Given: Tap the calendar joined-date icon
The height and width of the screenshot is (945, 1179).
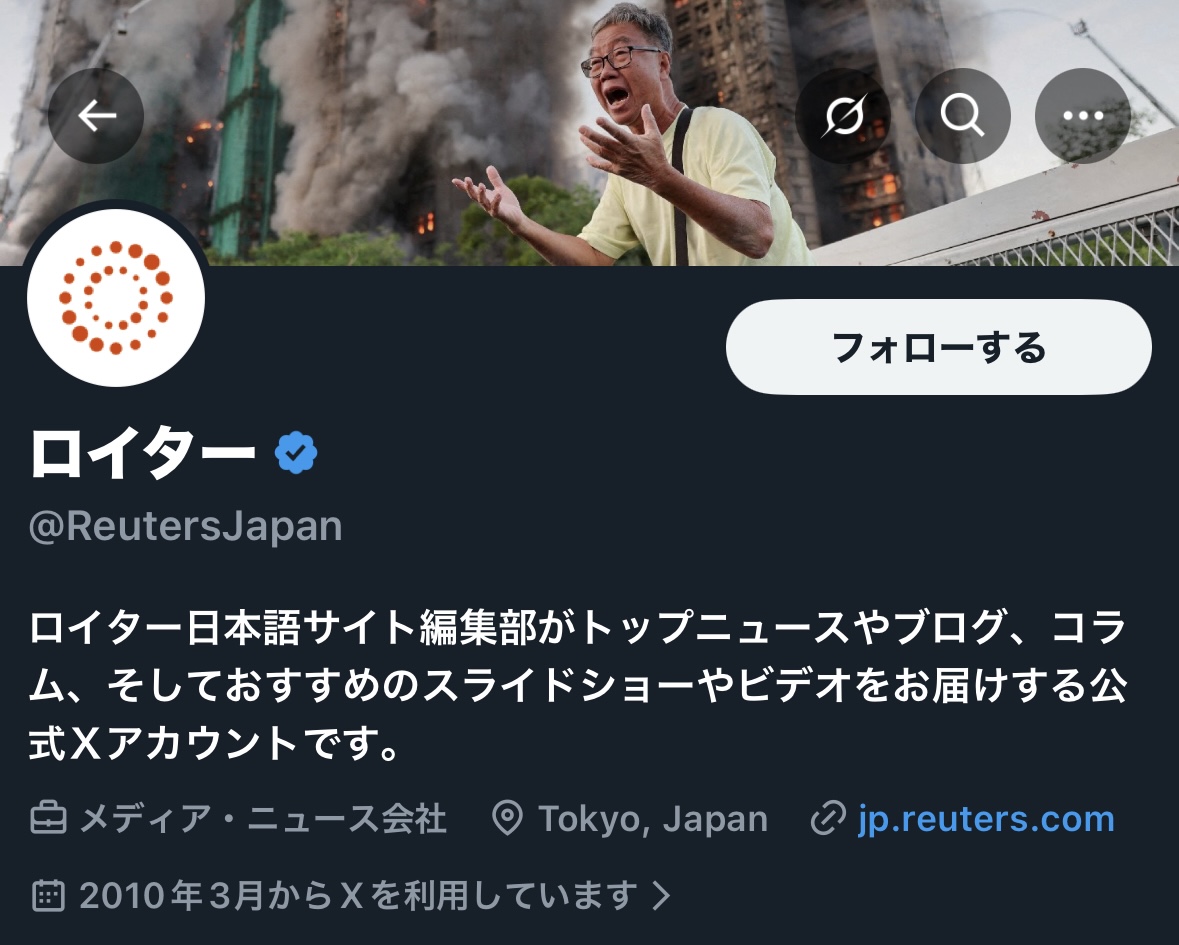Looking at the screenshot, I should click(49, 895).
